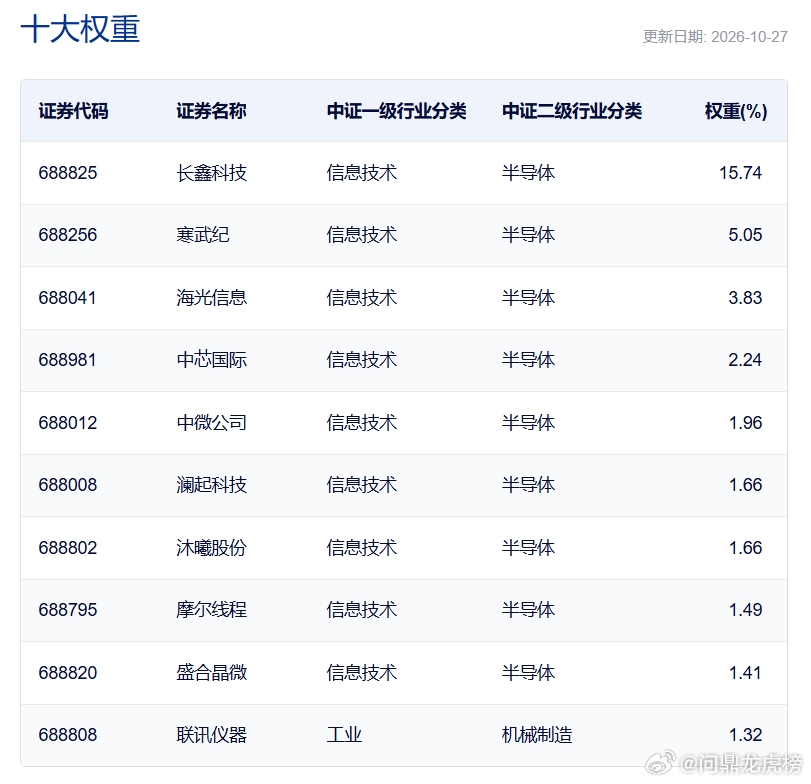Select the name 联讯仪器
This screenshot has width=811, height=784.
click(x=212, y=735)
